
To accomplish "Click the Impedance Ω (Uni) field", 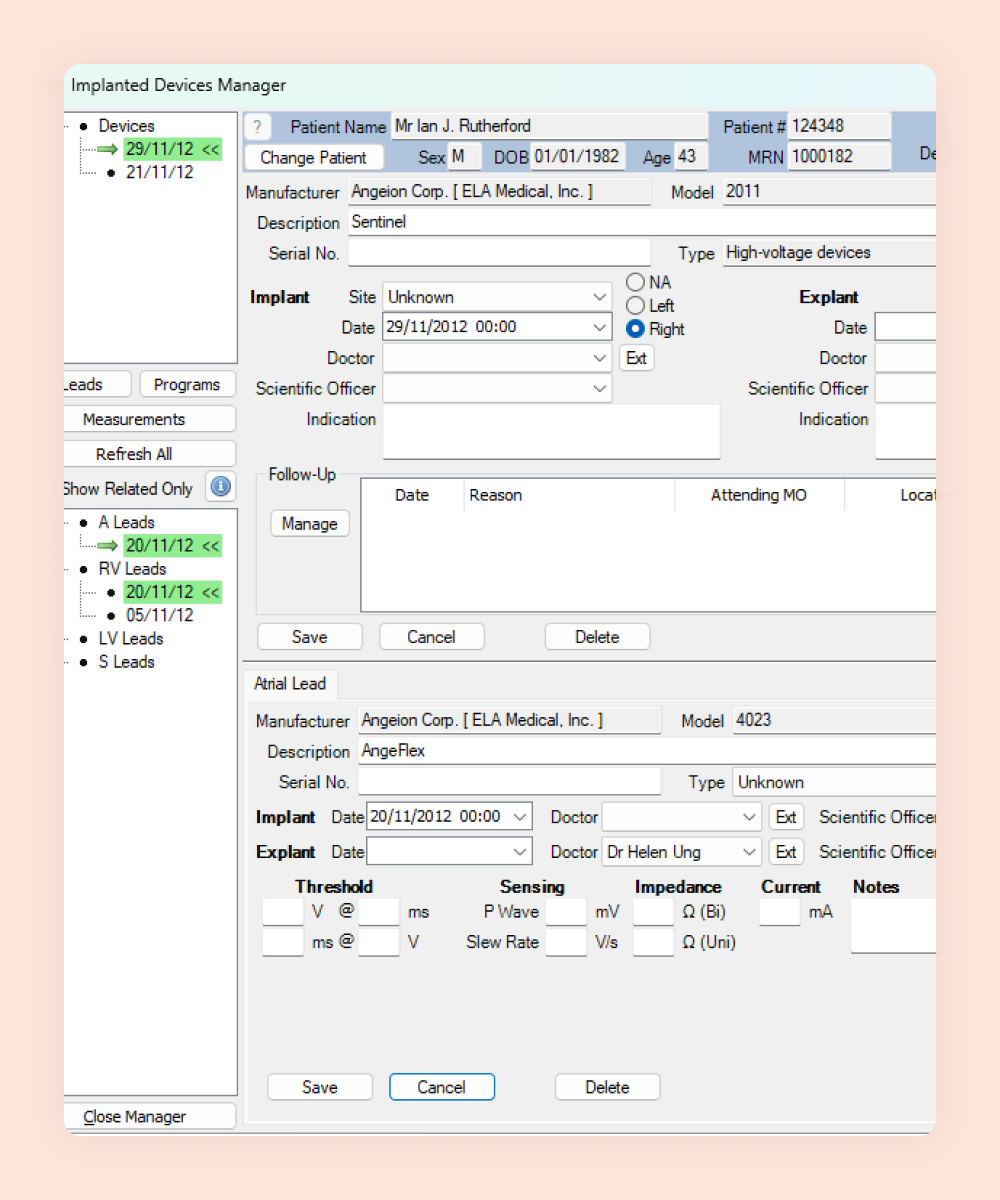I will coord(654,942).
